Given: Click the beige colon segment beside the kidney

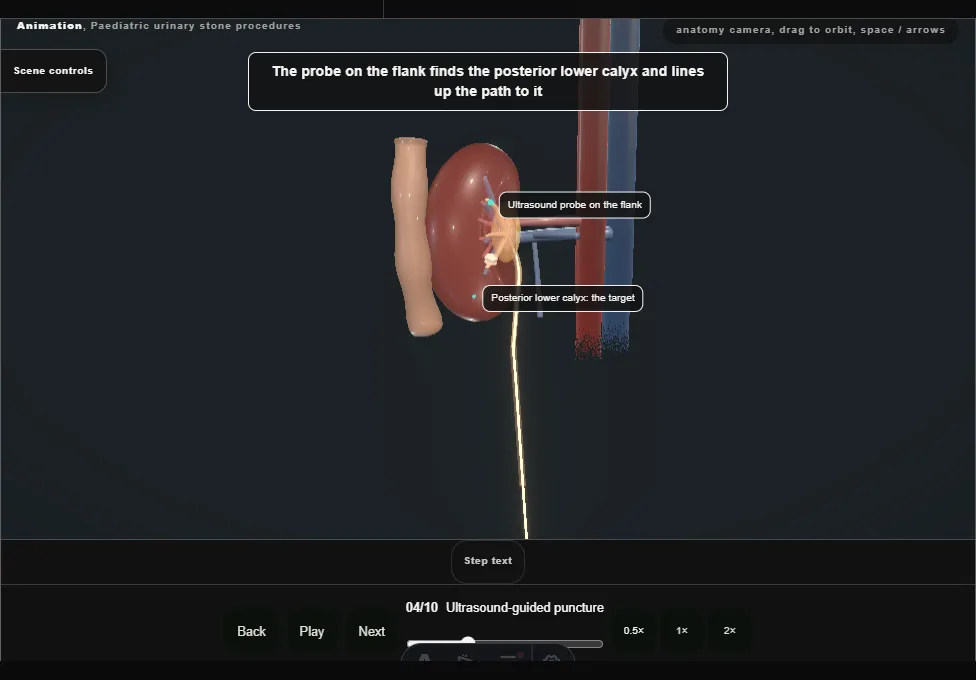Looking at the screenshot, I should [413, 237].
